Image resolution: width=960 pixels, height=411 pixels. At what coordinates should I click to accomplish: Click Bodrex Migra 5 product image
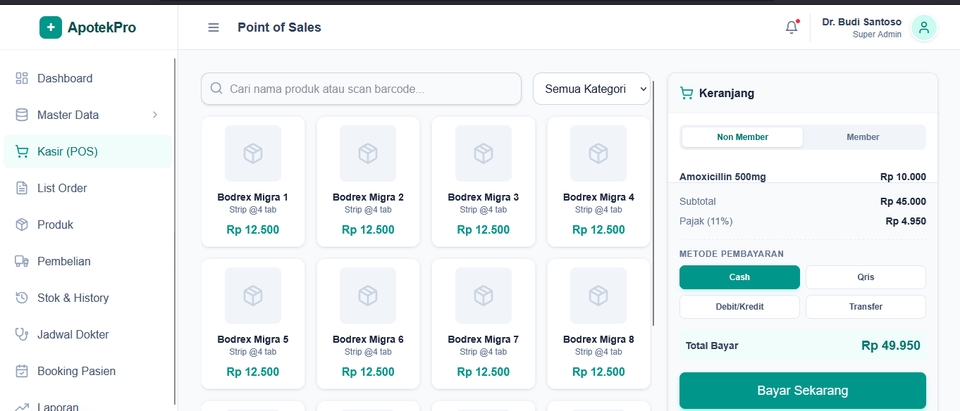[253, 295]
